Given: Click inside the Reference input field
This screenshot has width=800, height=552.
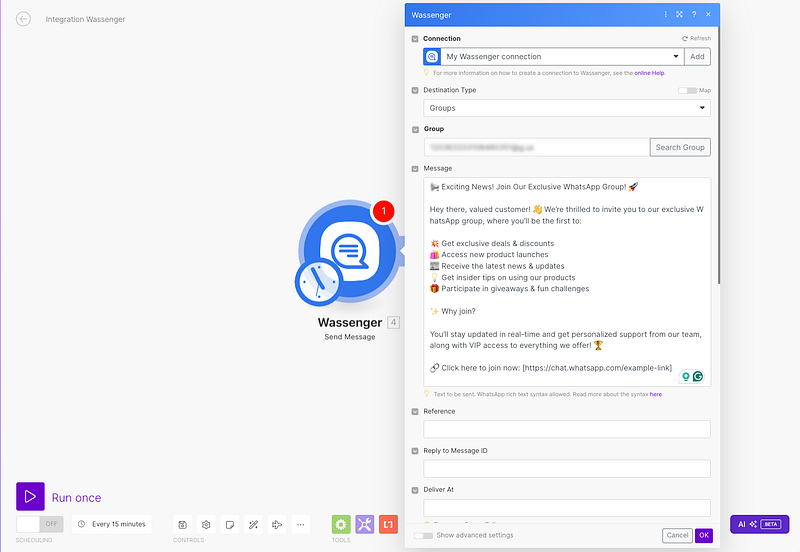Looking at the screenshot, I should click(x=567, y=429).
